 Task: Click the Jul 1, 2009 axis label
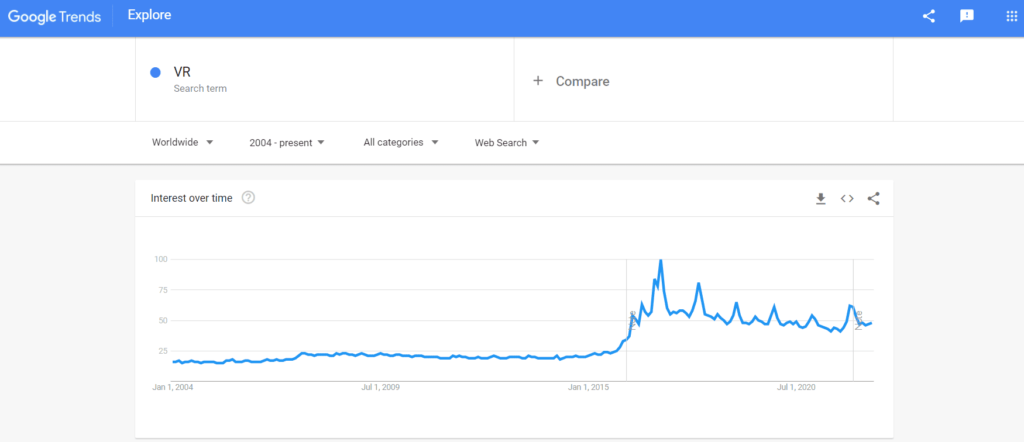381,387
